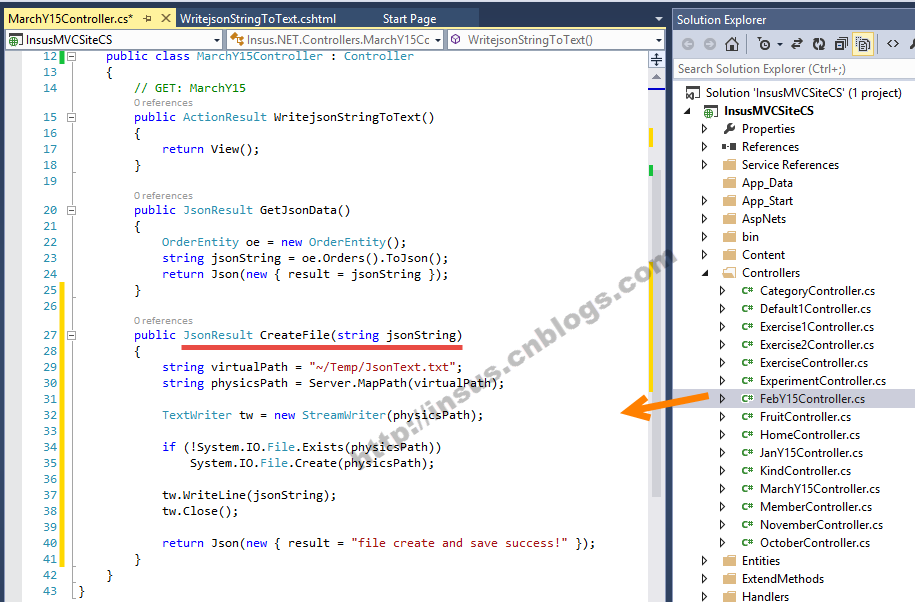Image resolution: width=915 pixels, height=602 pixels.
Task: Expand the Content folder
Action: pos(705,255)
